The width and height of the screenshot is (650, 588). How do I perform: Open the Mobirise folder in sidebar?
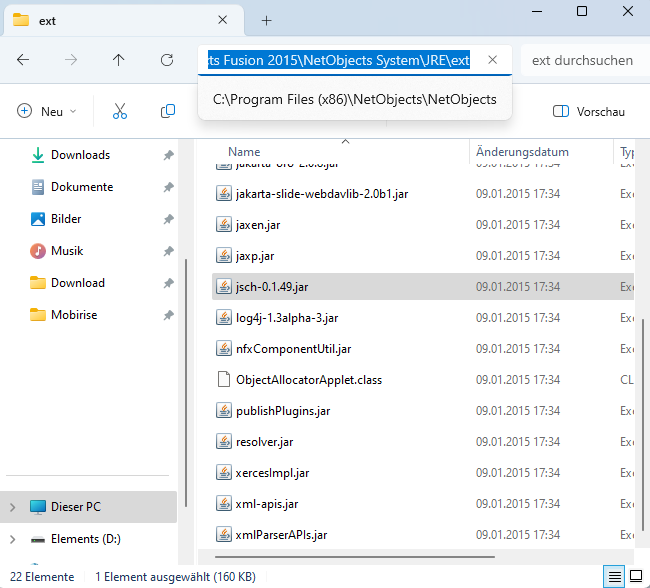coord(77,315)
